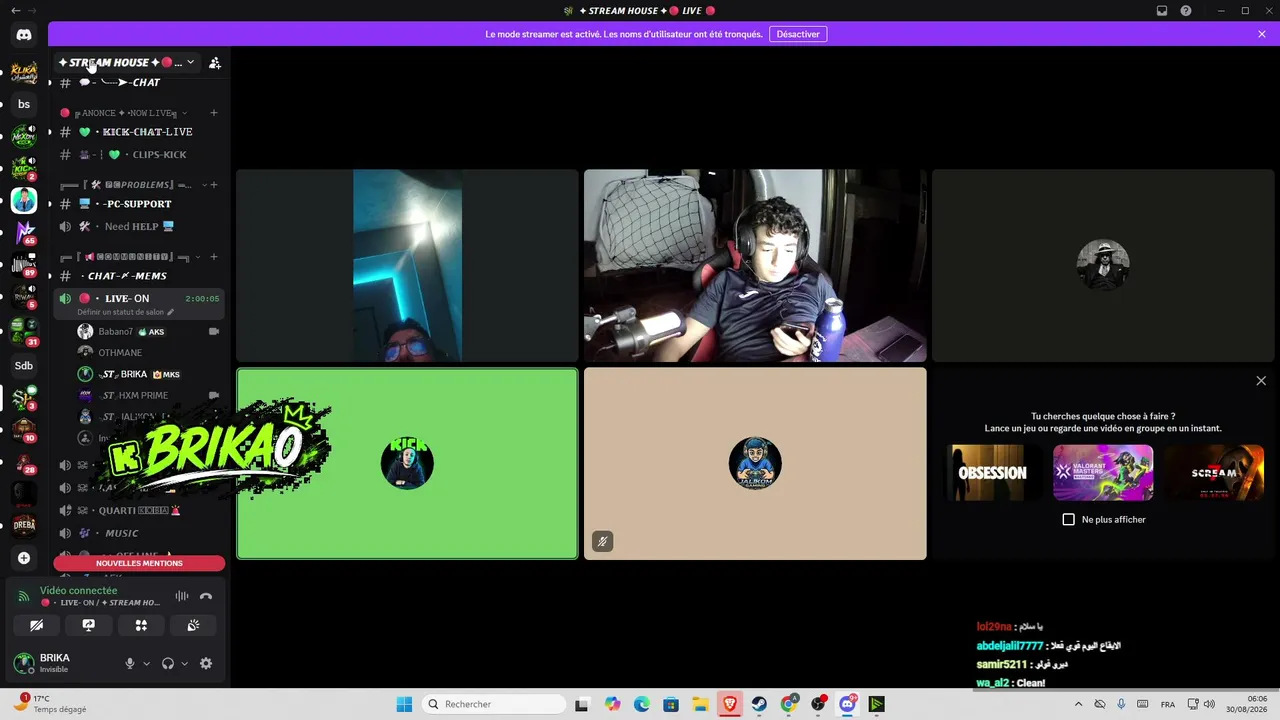Deafen audio with headphones icon
The height and width of the screenshot is (720, 1280).
click(x=168, y=663)
